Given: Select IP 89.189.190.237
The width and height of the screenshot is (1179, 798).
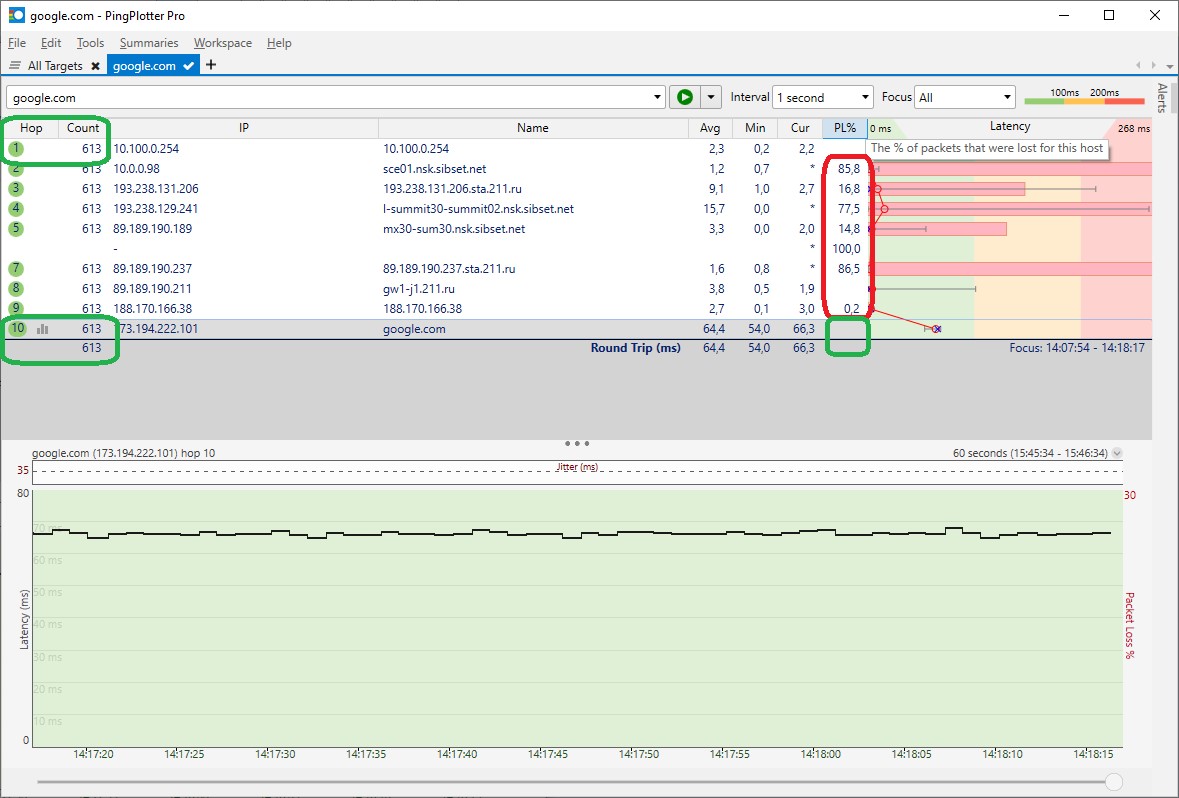Looking at the screenshot, I should [153, 269].
